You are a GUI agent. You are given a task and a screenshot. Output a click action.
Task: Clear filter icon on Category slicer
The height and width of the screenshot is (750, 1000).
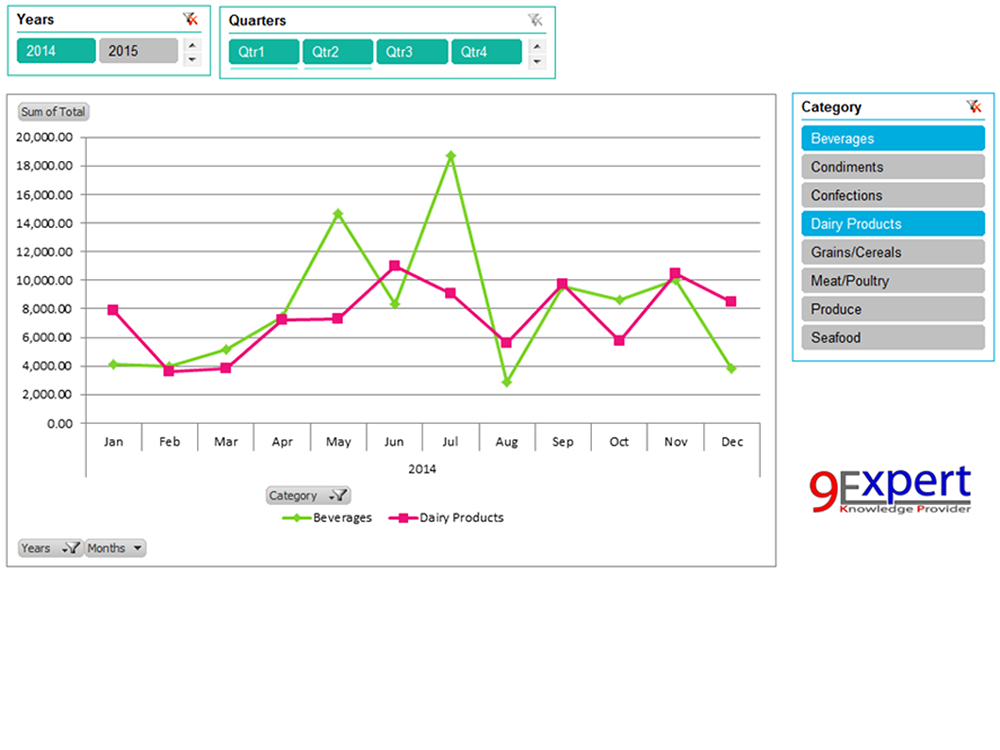click(x=973, y=106)
